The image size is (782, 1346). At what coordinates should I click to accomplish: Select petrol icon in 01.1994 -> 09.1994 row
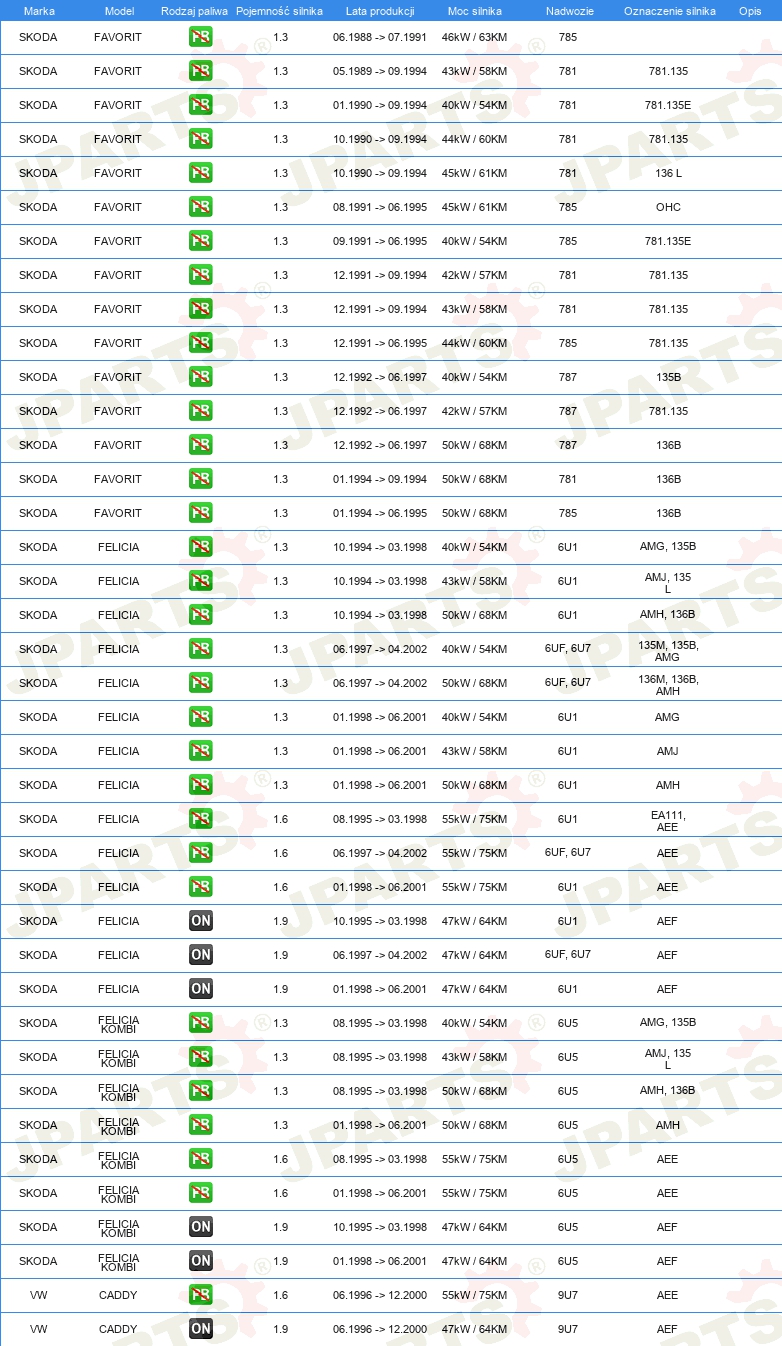tap(200, 480)
